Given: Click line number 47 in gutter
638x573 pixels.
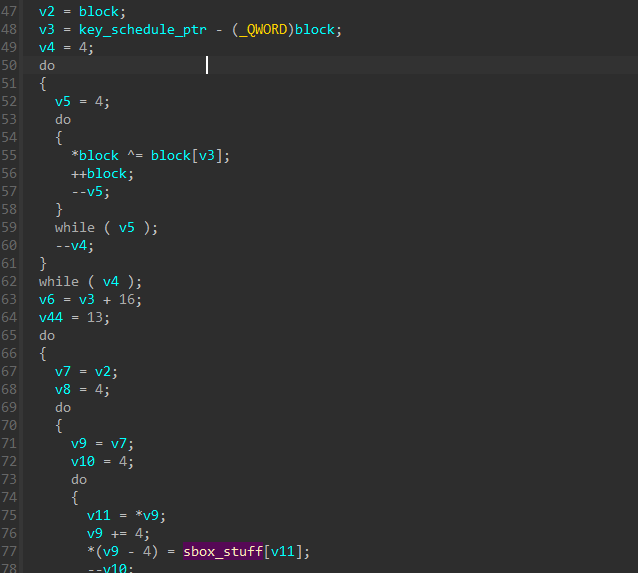Looking at the screenshot, I should pyautogui.click(x=10, y=11).
